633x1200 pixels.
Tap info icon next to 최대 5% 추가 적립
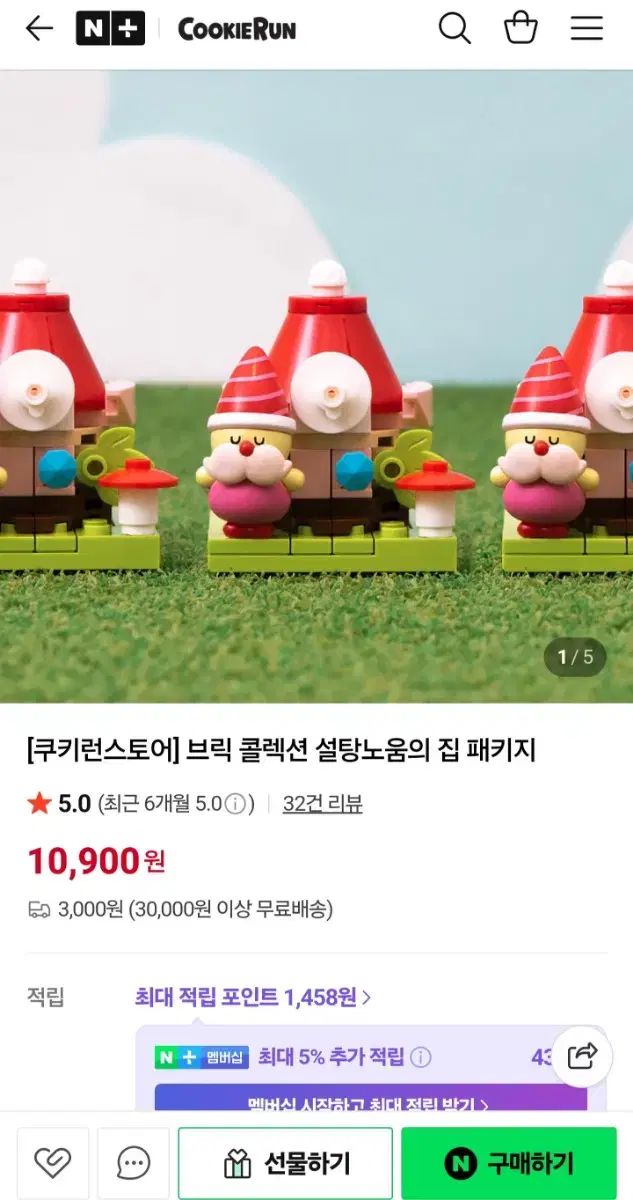(x=421, y=1057)
